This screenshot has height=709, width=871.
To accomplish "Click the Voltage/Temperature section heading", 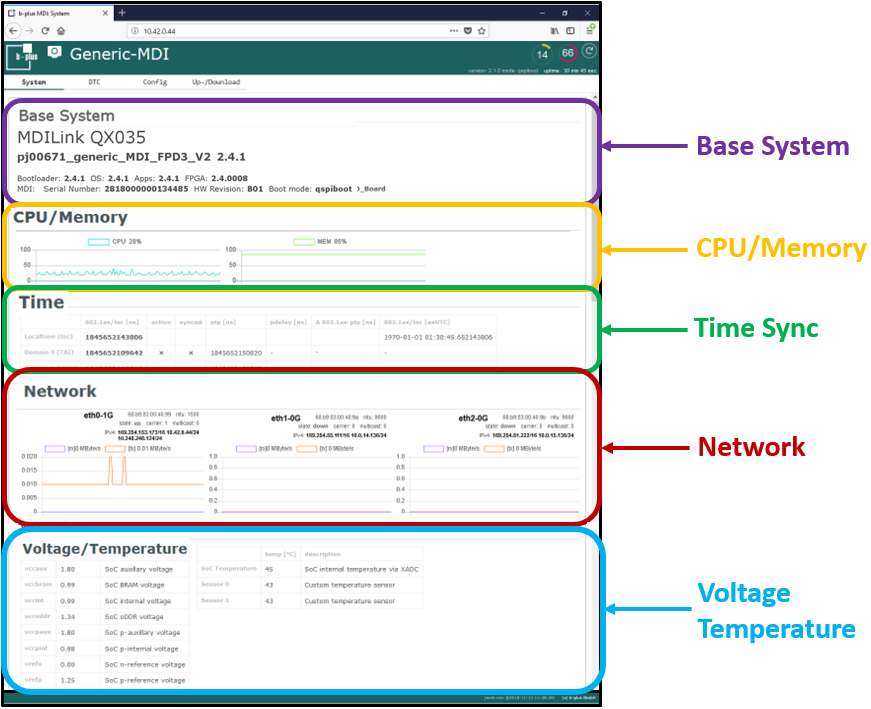I will point(104,549).
